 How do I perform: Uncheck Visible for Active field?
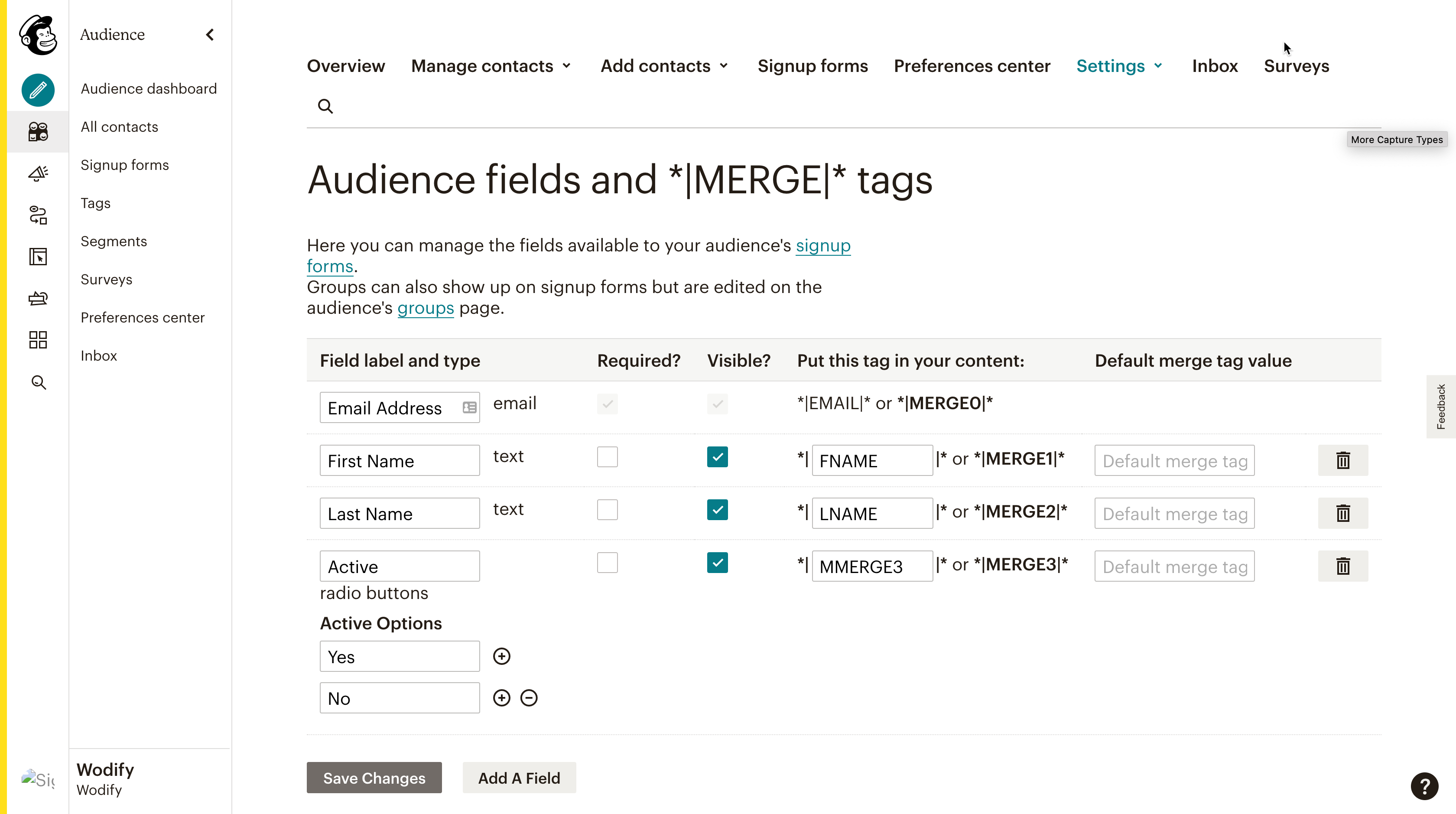pyautogui.click(x=717, y=563)
